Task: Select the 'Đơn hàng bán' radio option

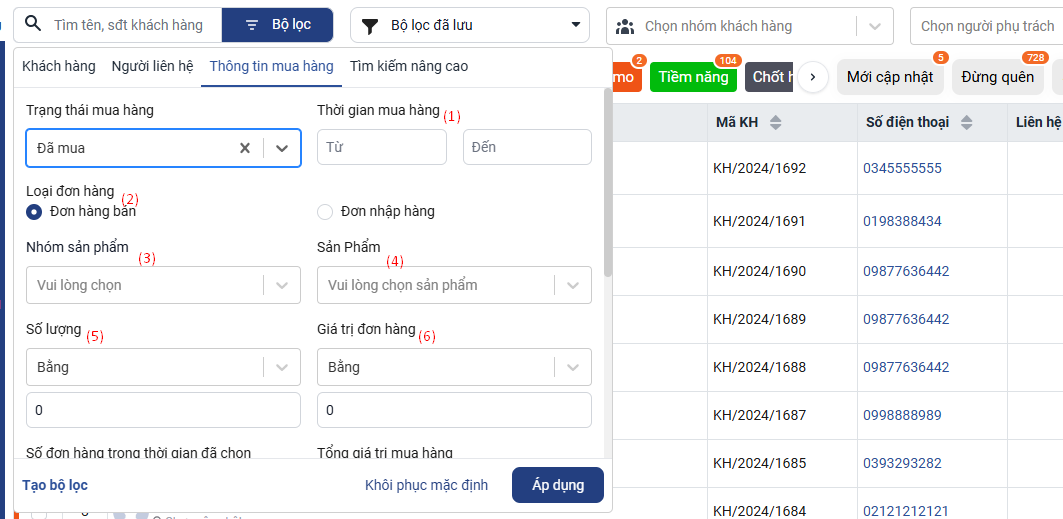Action: coord(34,212)
